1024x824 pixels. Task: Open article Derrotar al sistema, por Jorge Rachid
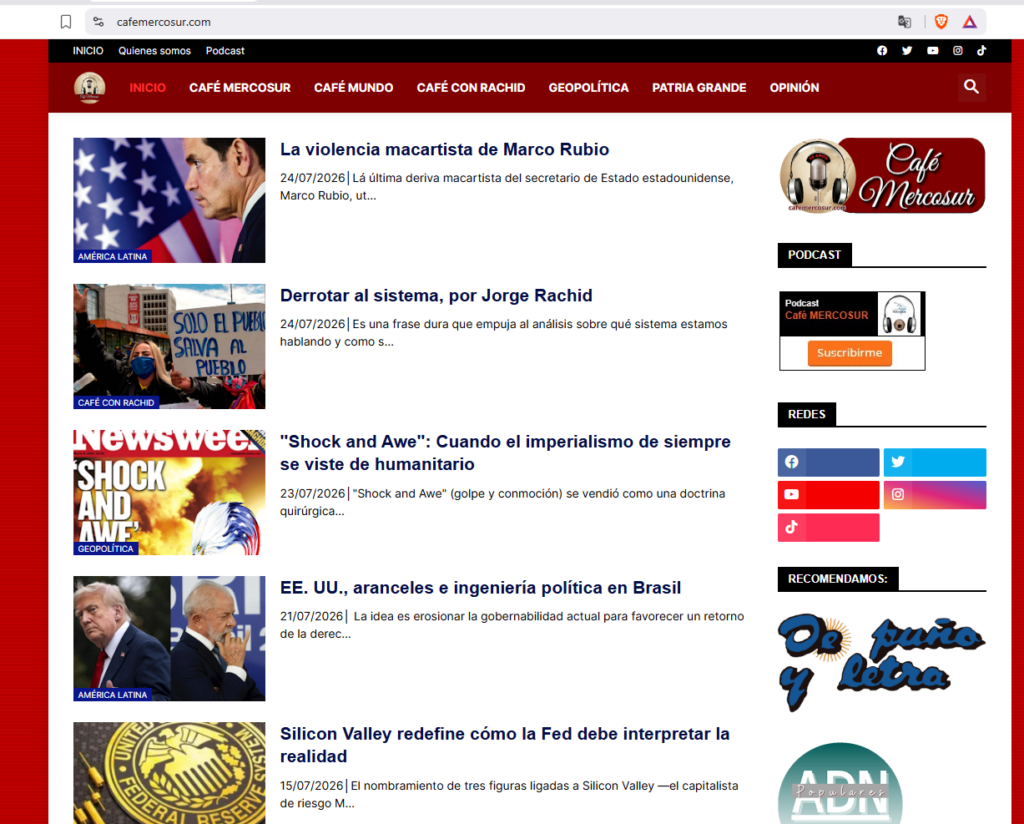[x=436, y=296]
